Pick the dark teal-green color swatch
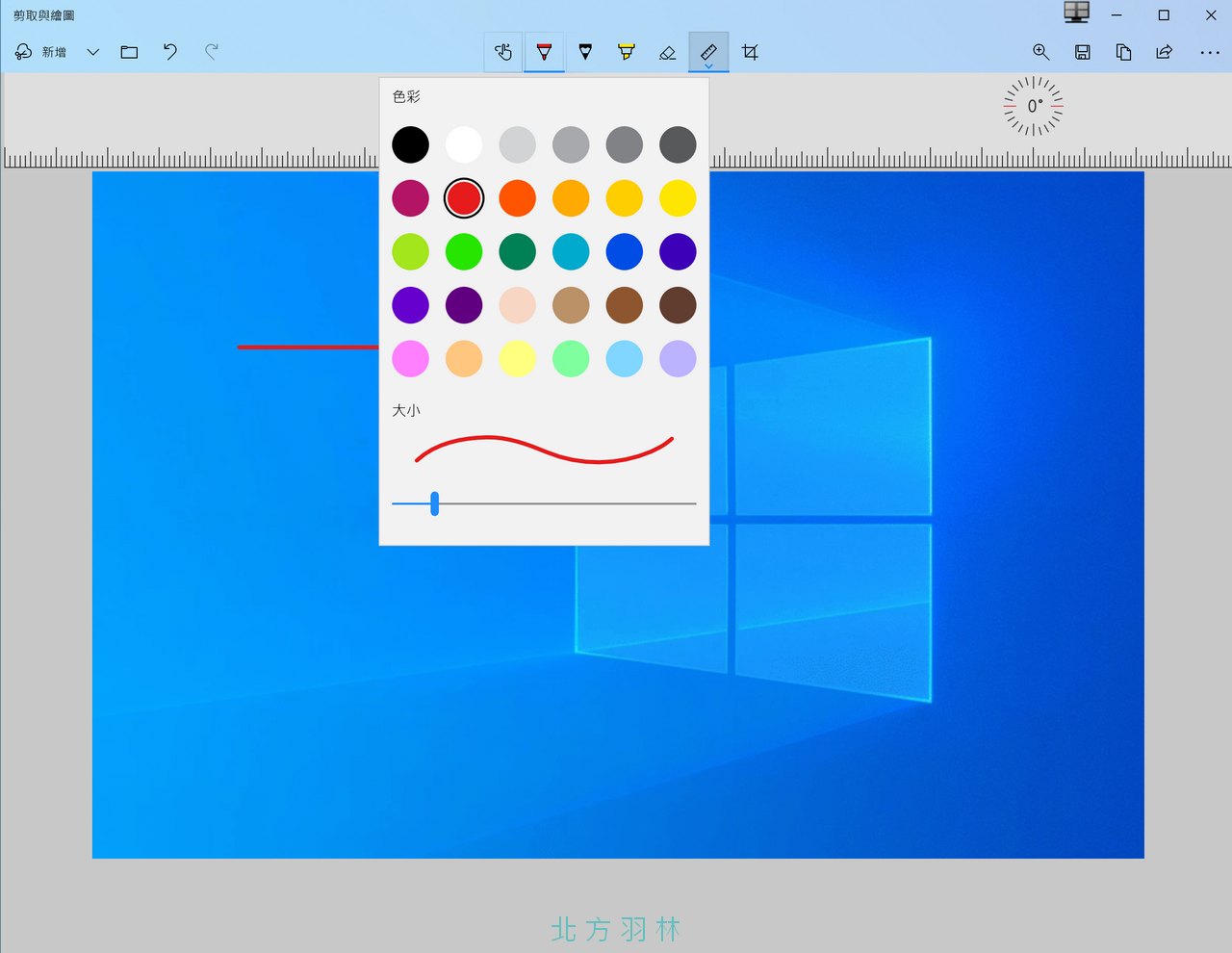 tap(518, 251)
